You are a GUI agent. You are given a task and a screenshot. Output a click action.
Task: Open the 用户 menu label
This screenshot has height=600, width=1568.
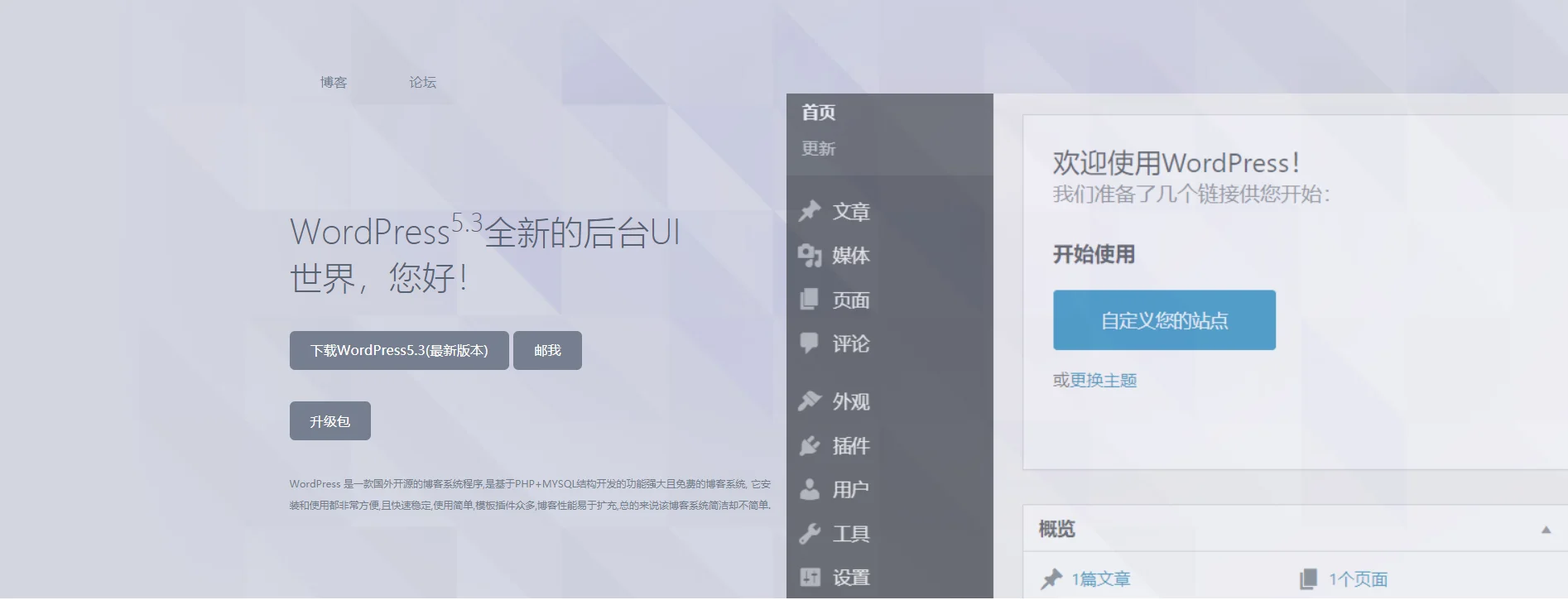(851, 490)
